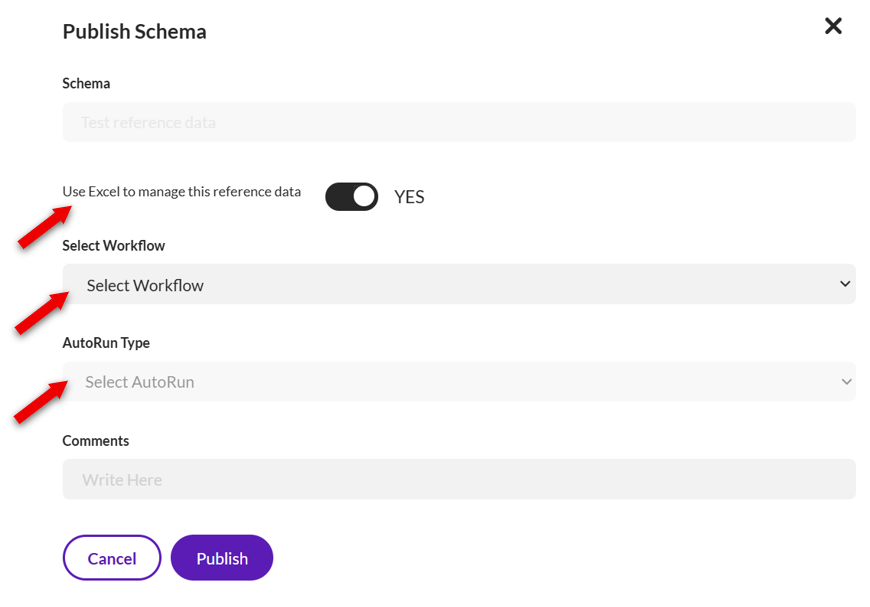Close the Publish Schema dialog
This screenshot has width=870, height=607.
[833, 26]
